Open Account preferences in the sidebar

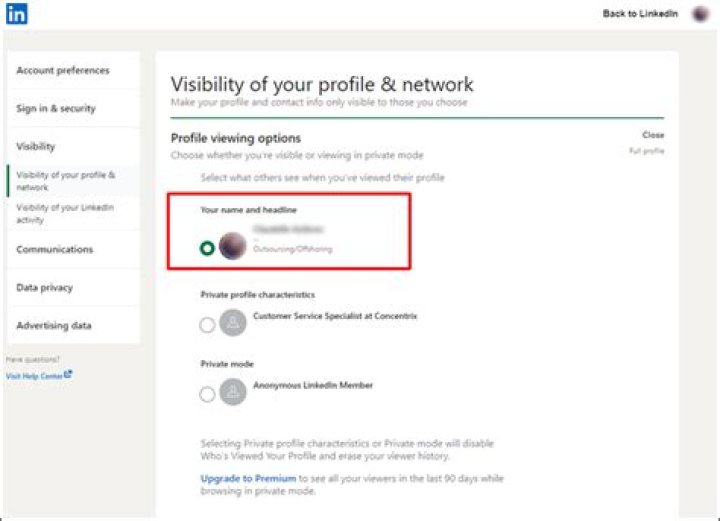[x=63, y=71]
